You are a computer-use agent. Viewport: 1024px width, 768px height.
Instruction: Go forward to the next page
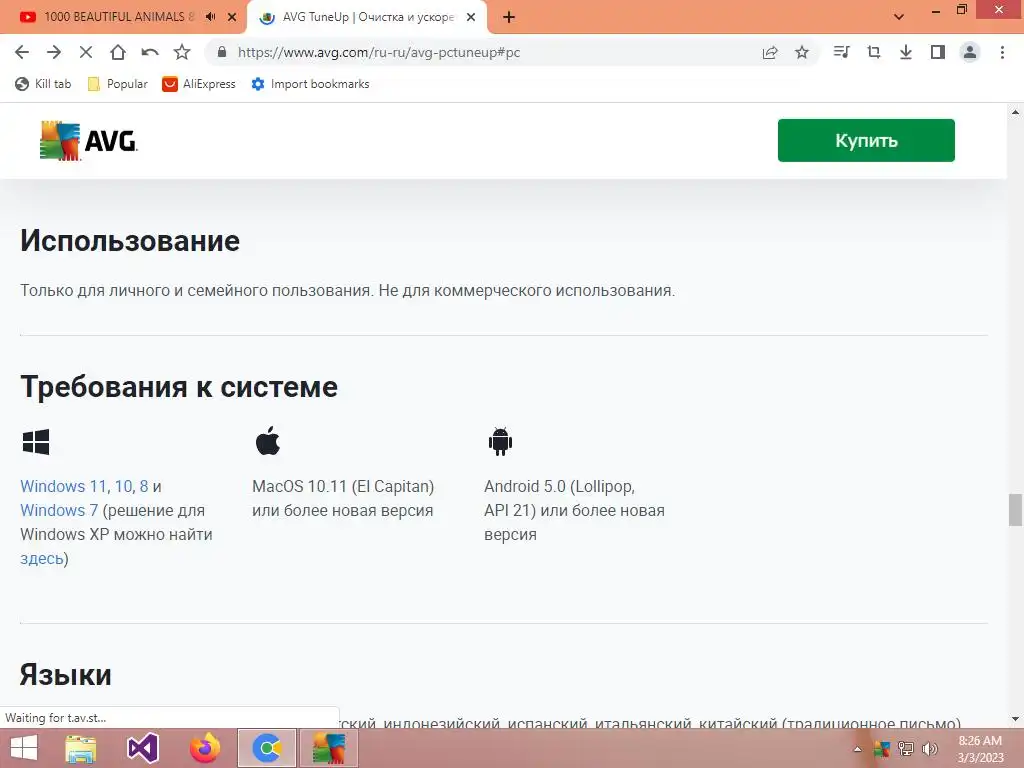[x=54, y=52]
